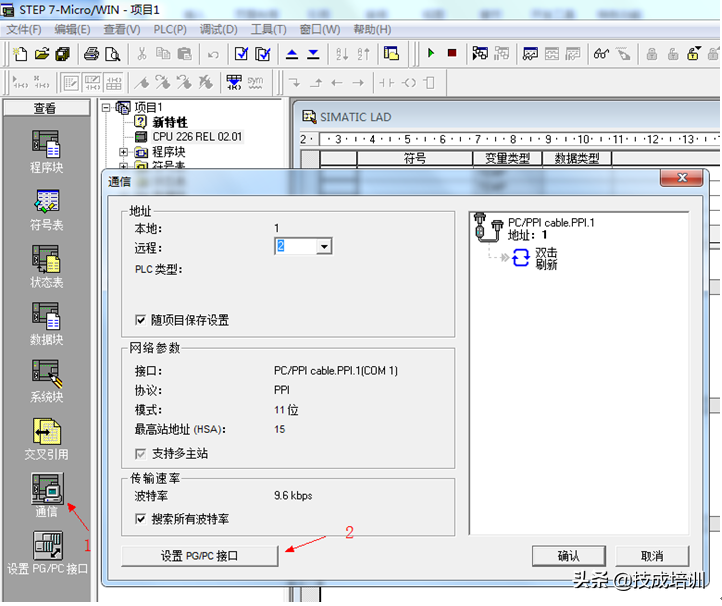Select the PC/PPI cable.PPI.1 device icon
This screenshot has height=606, width=722.
point(488,227)
